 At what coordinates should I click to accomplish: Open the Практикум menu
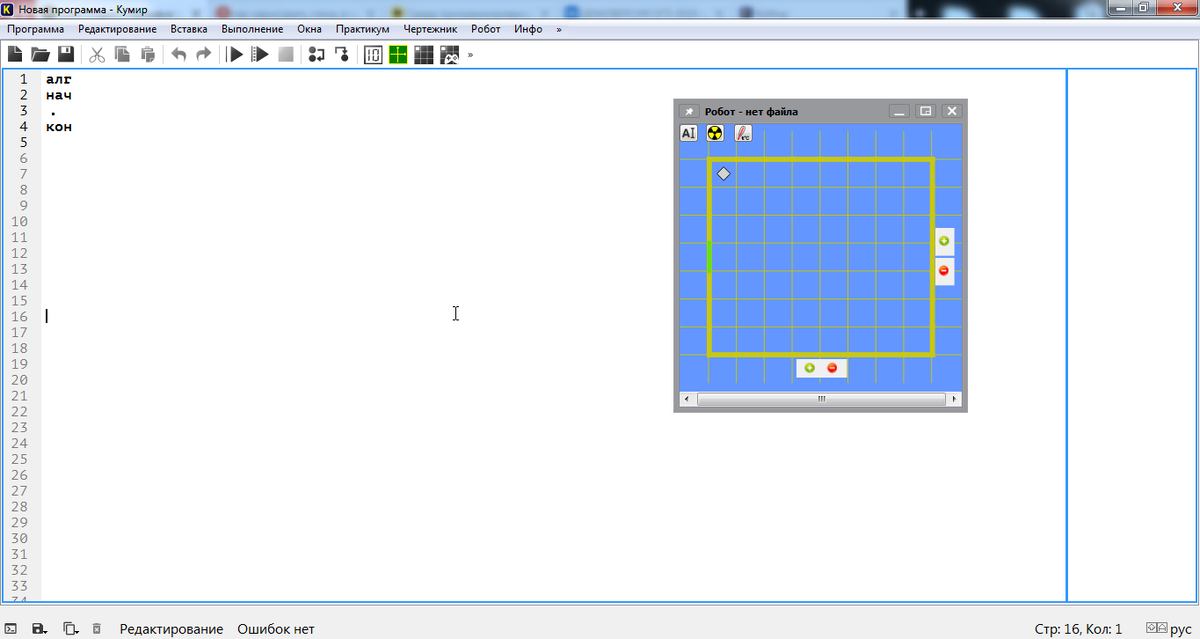pos(362,29)
